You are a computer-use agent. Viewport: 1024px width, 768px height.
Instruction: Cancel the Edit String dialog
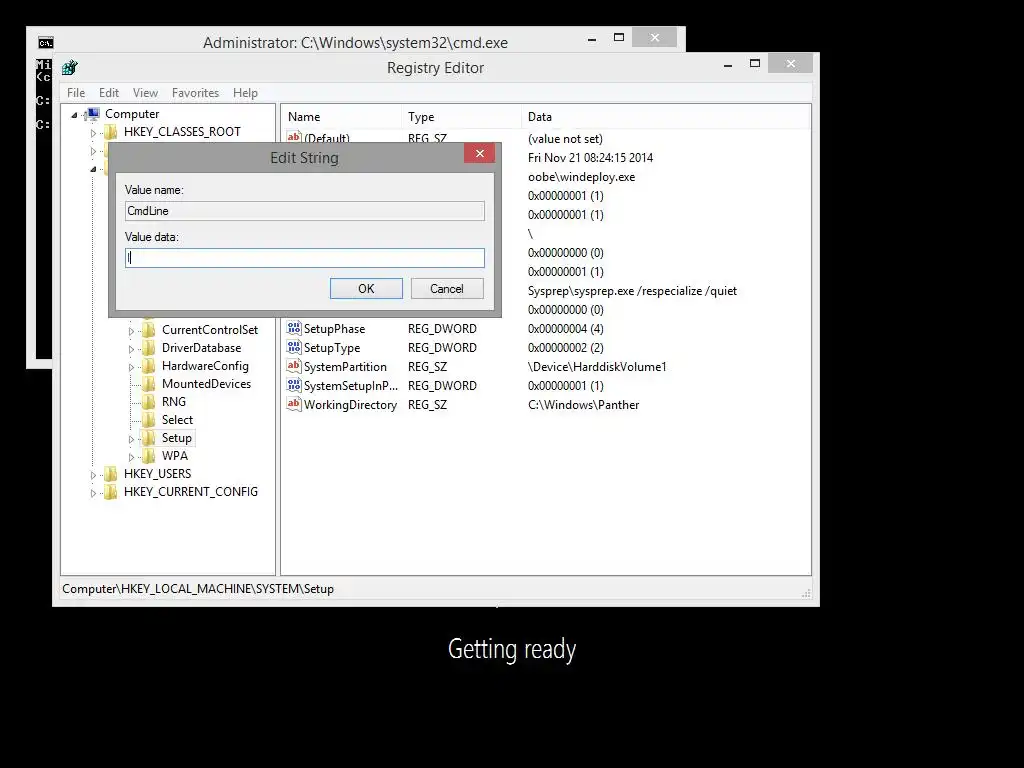tap(447, 289)
